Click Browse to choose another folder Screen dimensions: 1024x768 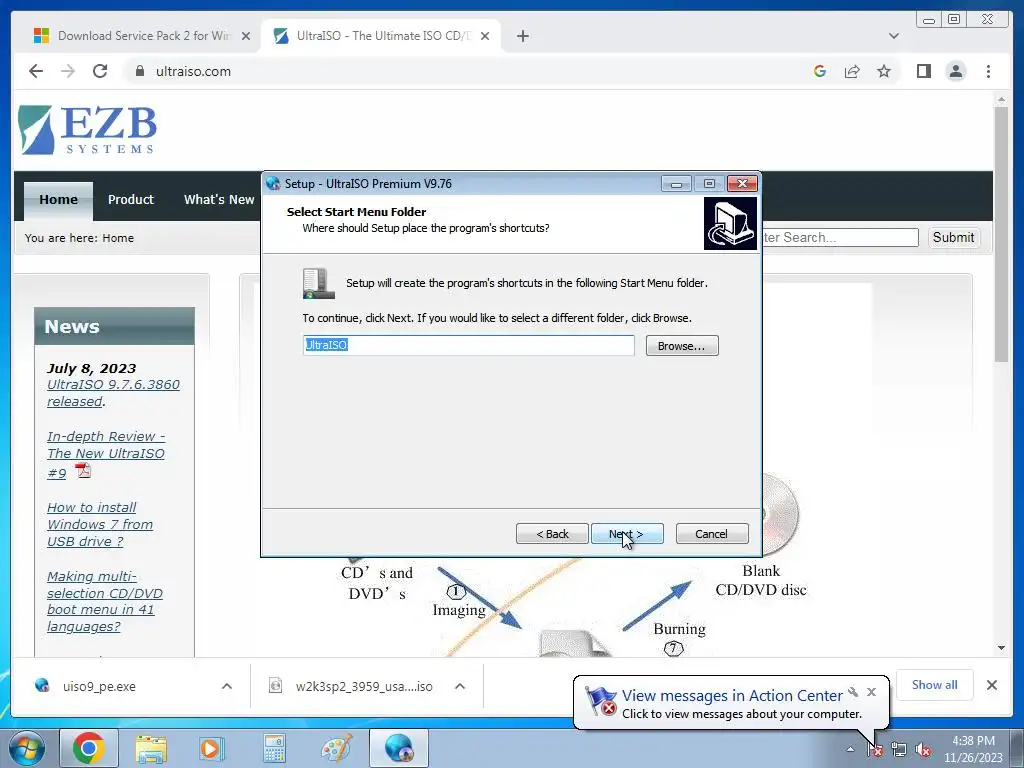pos(682,345)
